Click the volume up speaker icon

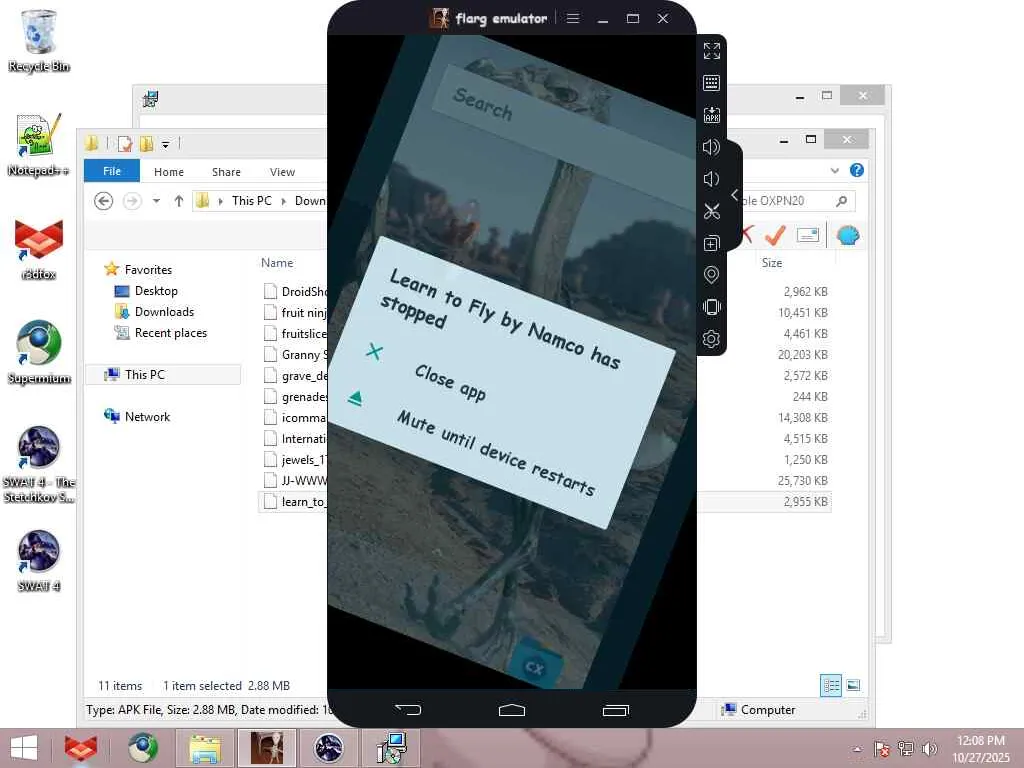[x=711, y=147]
